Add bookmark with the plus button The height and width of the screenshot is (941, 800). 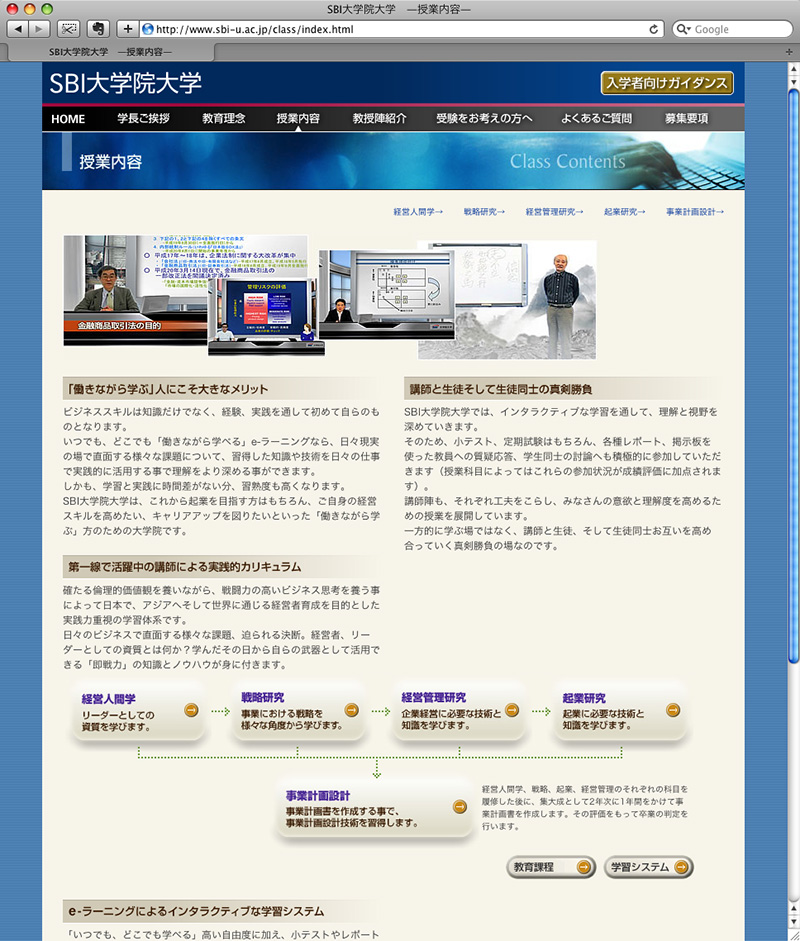pos(127,29)
